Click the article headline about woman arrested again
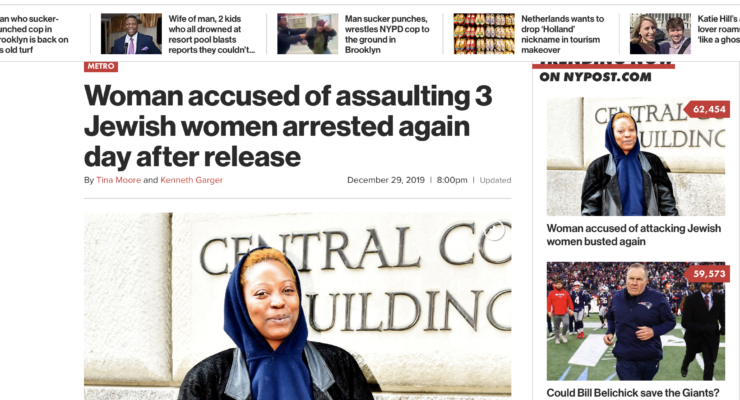This screenshot has width=740, height=400. [x=288, y=126]
